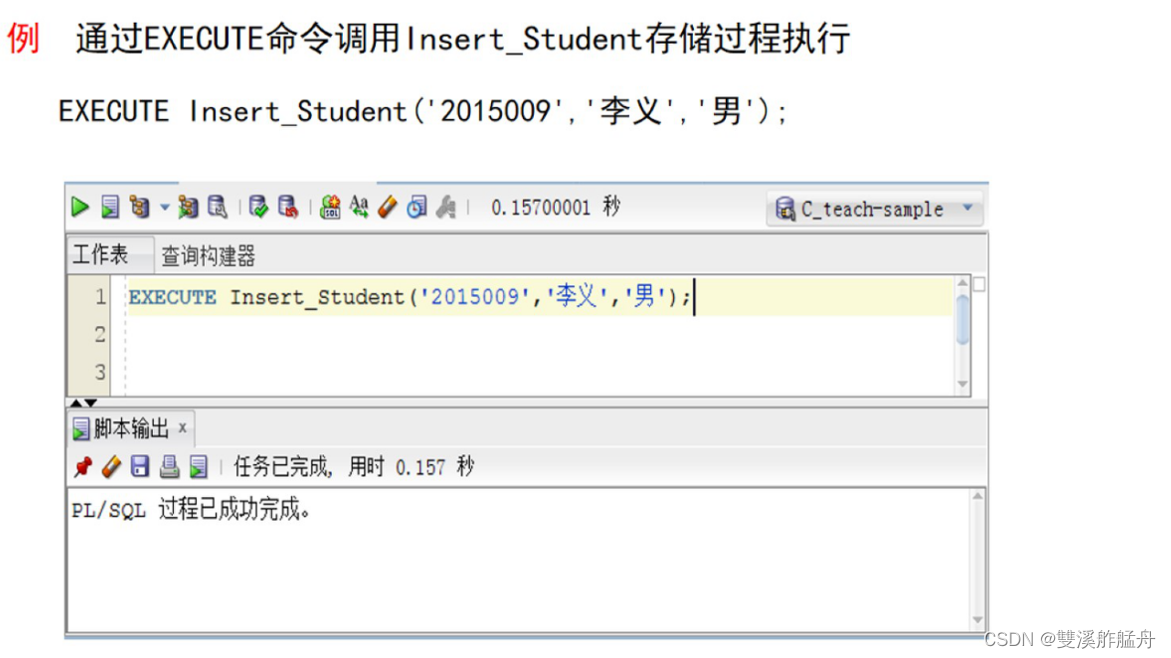Click the Commit icon with green checkmark
The image size is (1171, 658).
pyautogui.click(x=258, y=207)
